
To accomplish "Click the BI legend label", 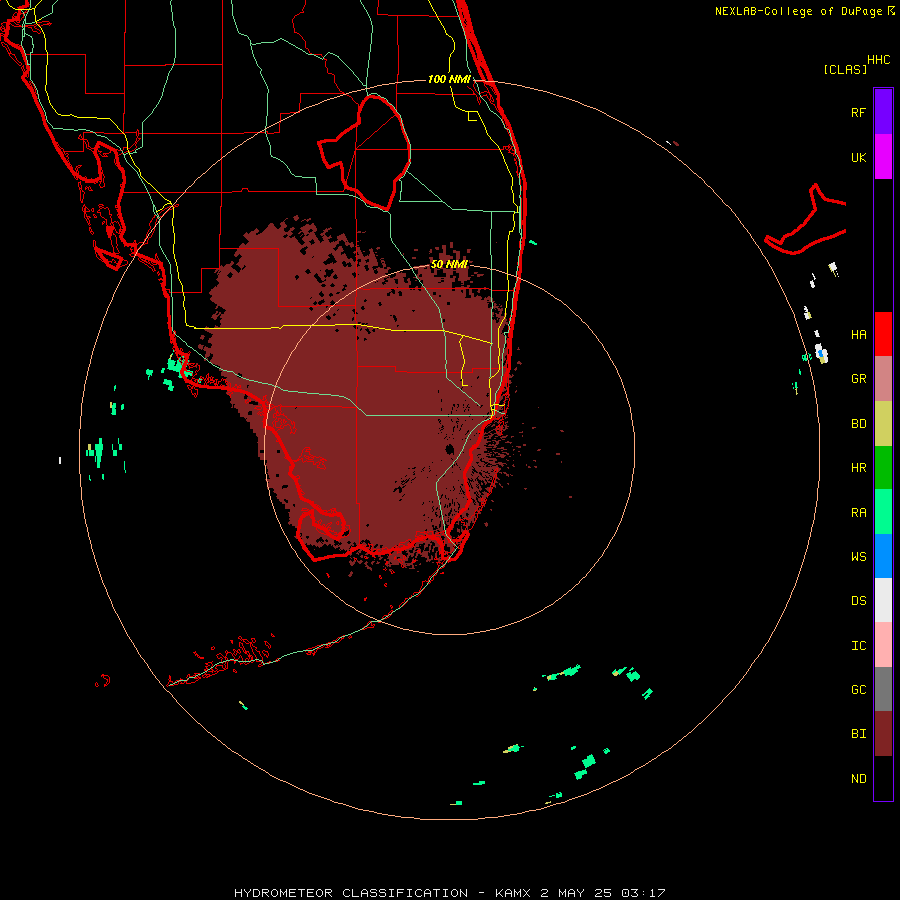I will click(x=858, y=734).
